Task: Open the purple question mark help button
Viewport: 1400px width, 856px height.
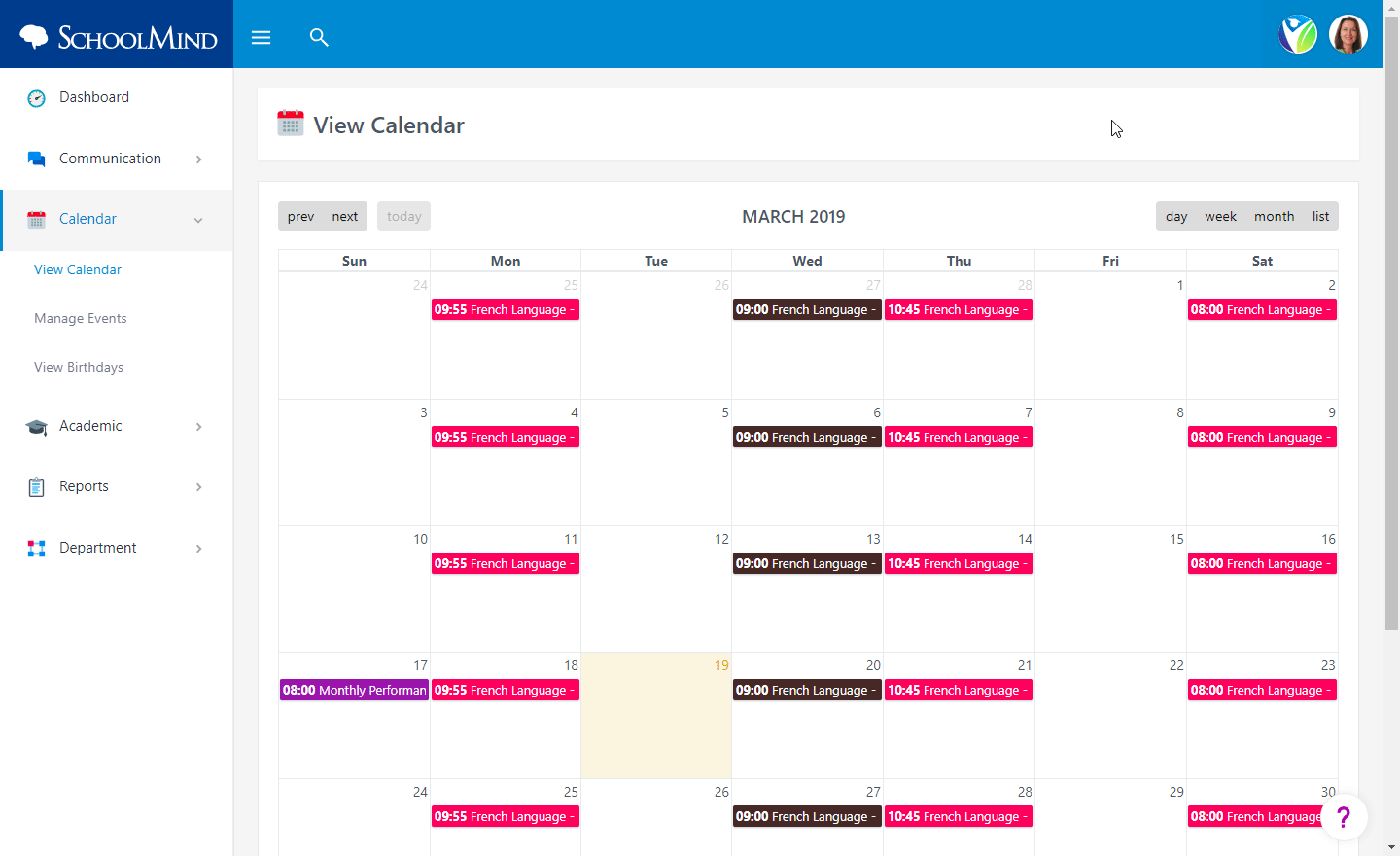Action: 1344,817
